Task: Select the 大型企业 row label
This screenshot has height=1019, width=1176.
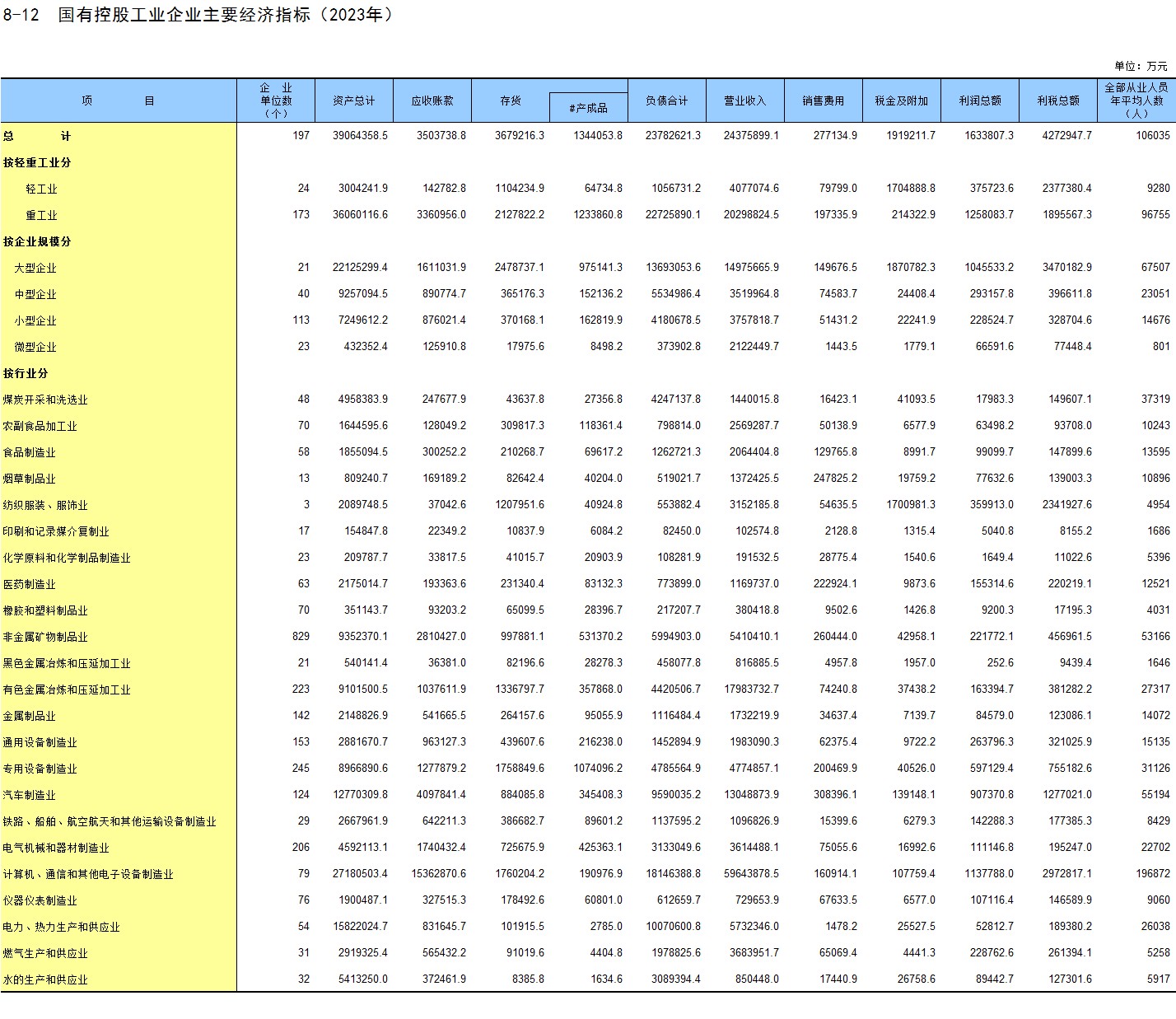Action: (35, 268)
